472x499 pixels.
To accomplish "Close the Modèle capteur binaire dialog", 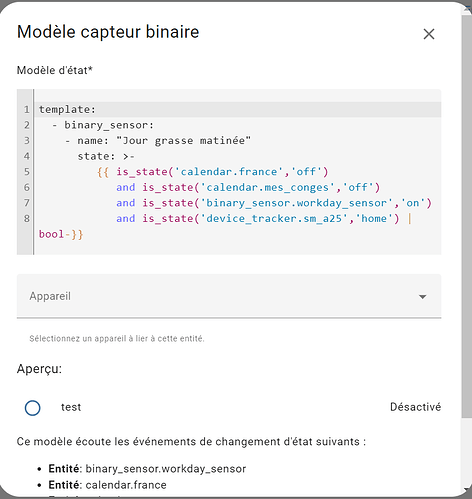I will pos(429,34).
